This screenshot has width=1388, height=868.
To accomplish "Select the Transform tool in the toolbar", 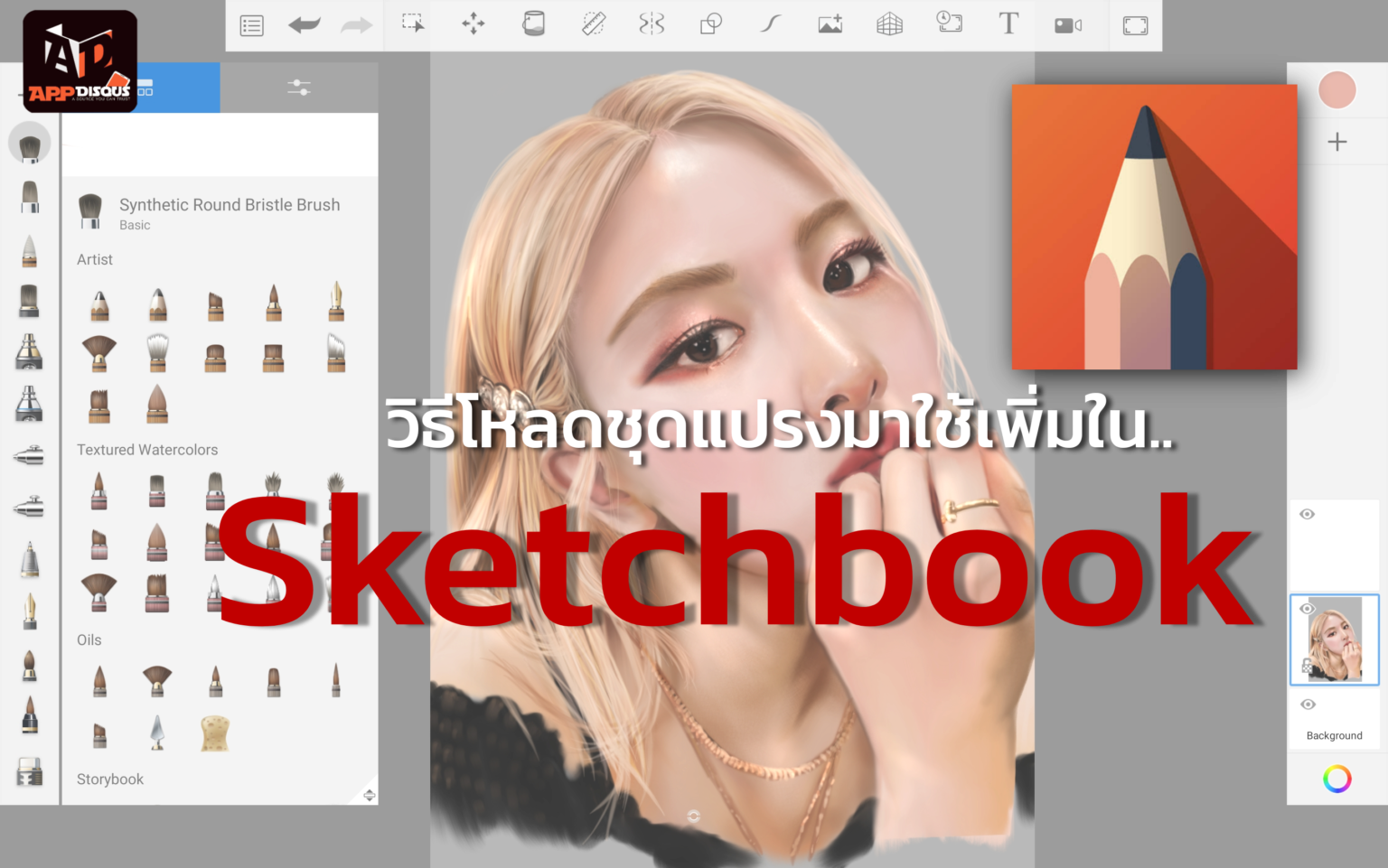I will click(473, 24).
